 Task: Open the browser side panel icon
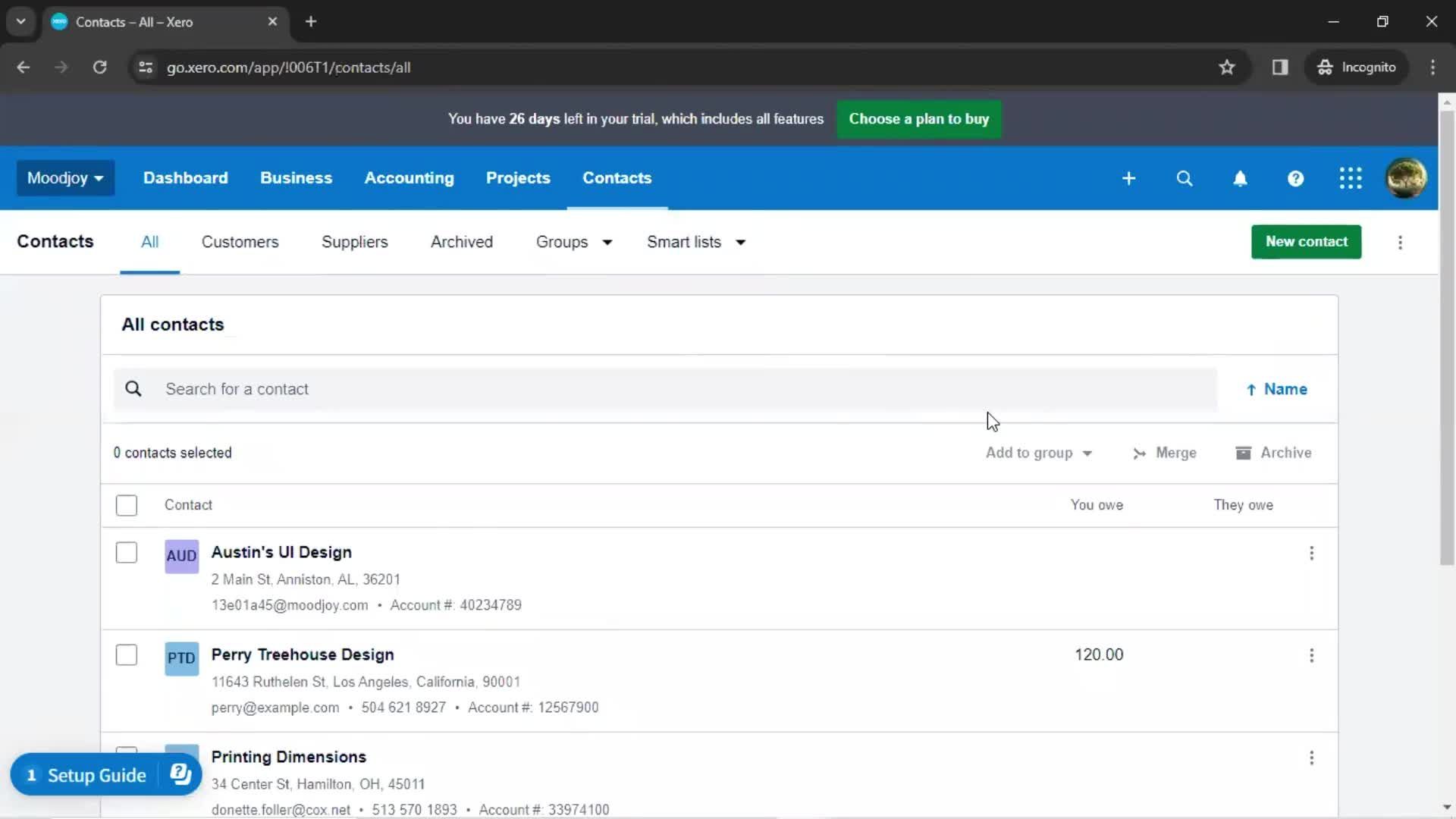(1280, 67)
